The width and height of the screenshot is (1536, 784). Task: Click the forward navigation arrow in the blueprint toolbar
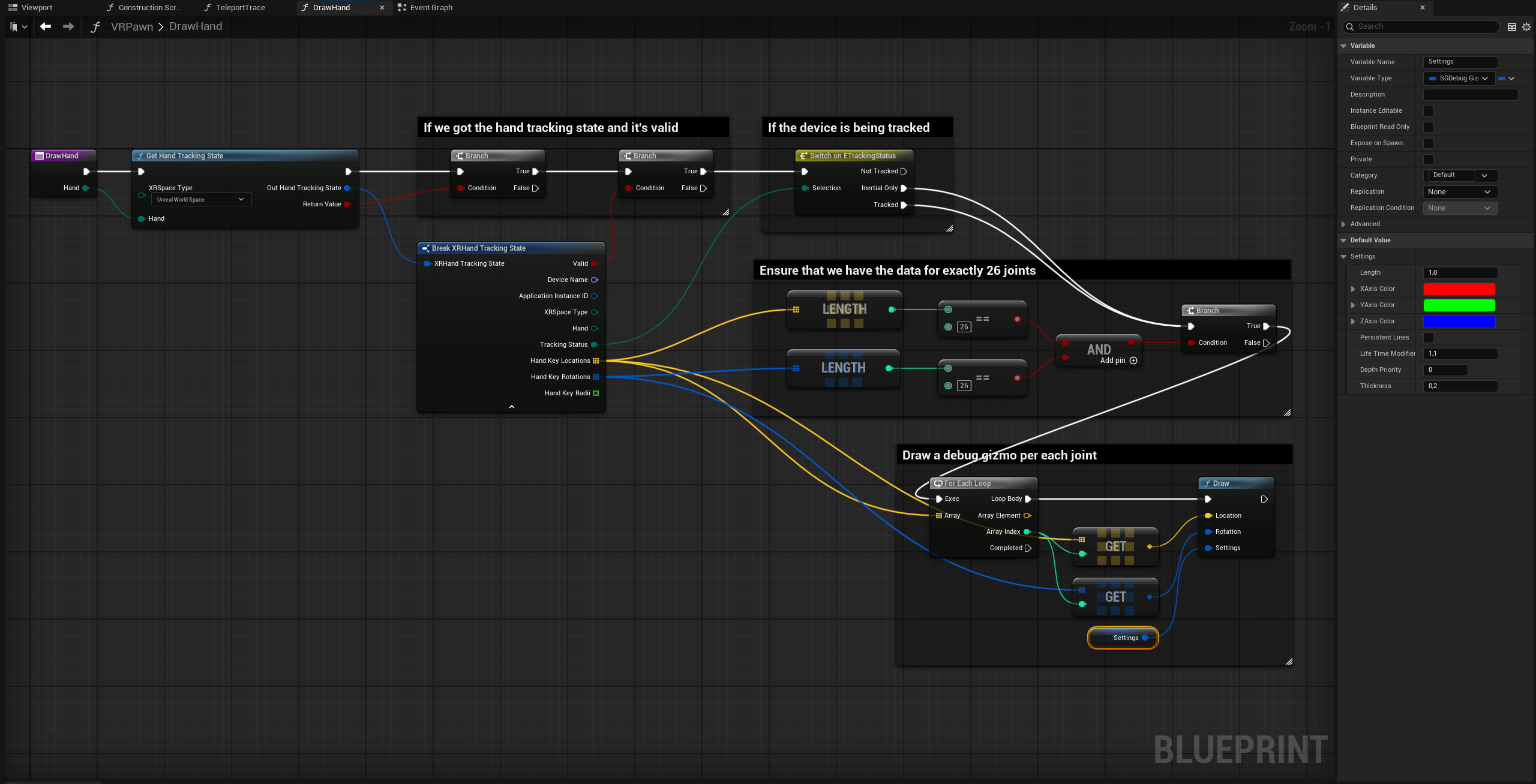coord(68,26)
